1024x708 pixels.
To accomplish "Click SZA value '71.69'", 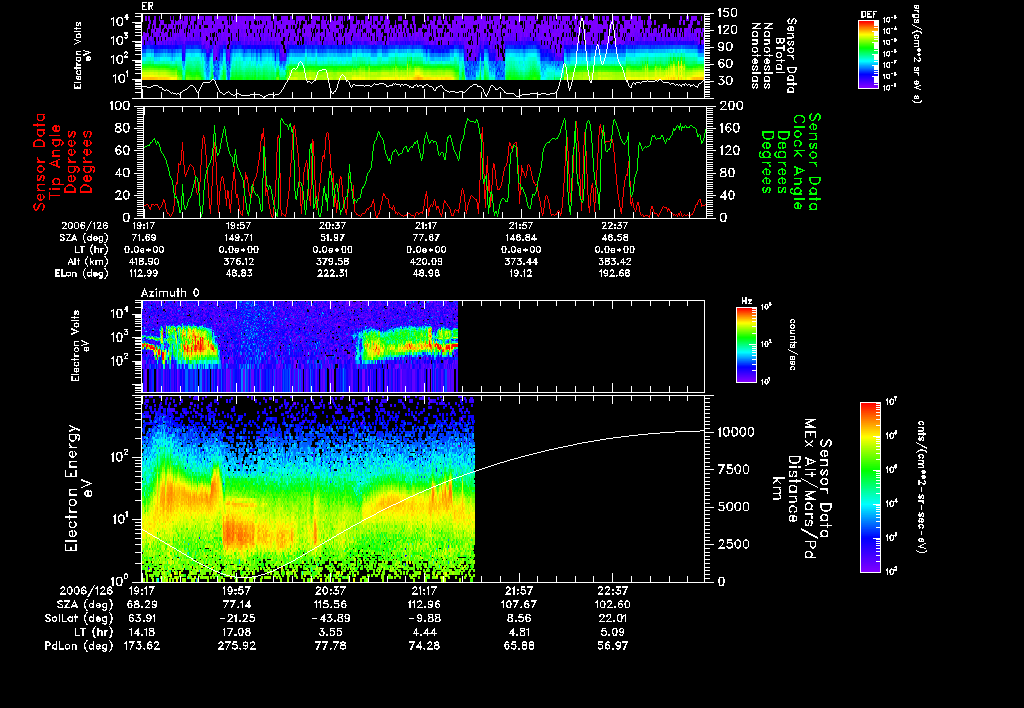I will (145, 238).
